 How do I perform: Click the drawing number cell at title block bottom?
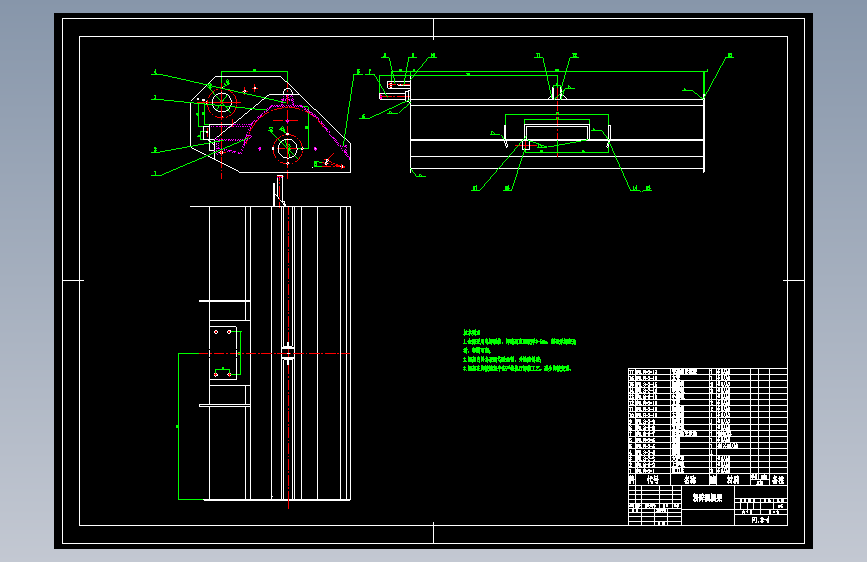[761, 520]
